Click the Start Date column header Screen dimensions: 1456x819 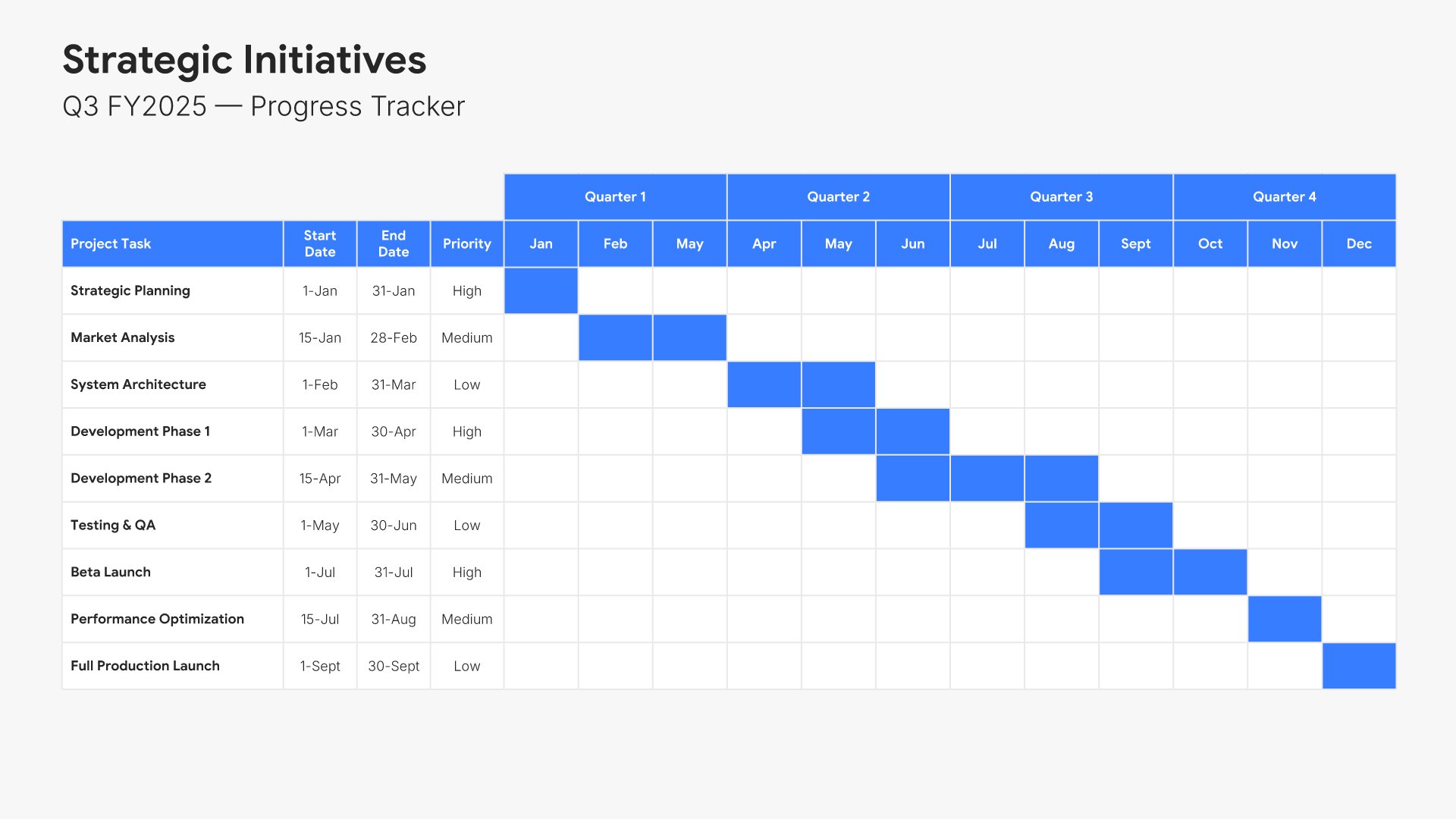tap(319, 243)
